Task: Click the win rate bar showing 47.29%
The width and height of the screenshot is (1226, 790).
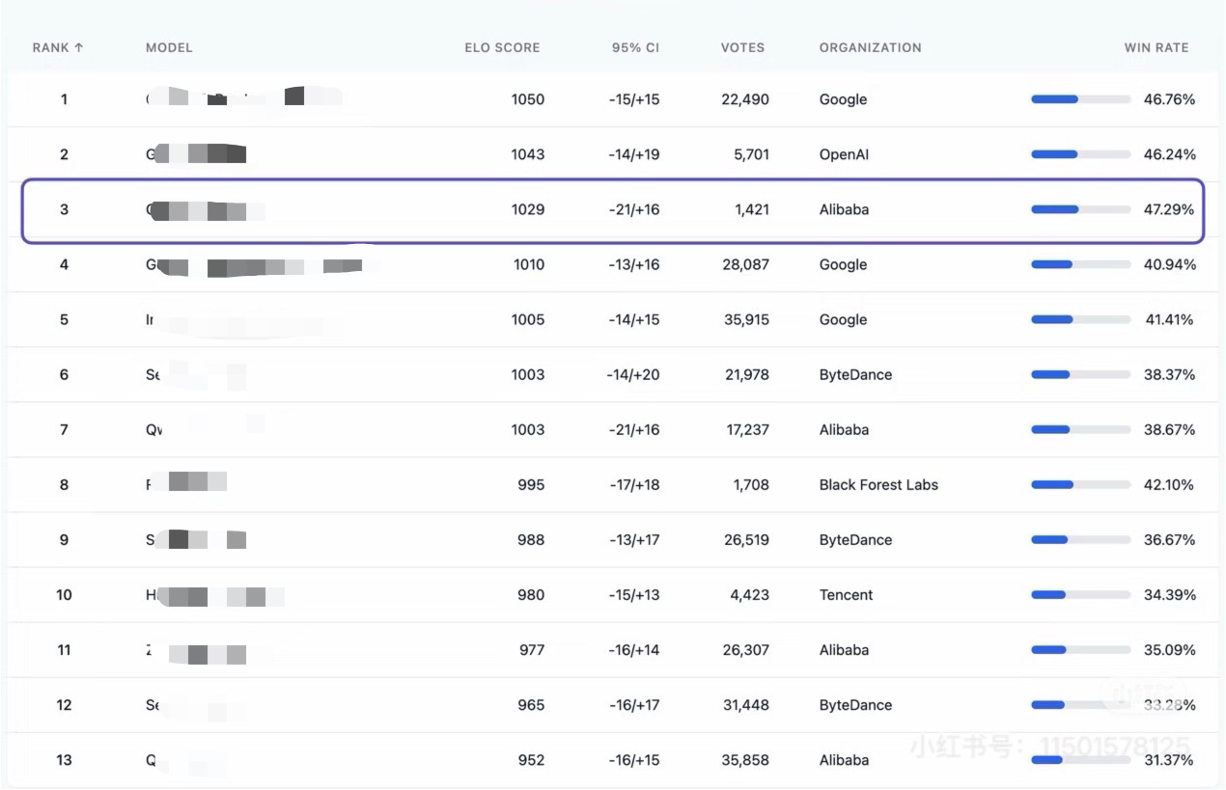Action: tap(1080, 210)
